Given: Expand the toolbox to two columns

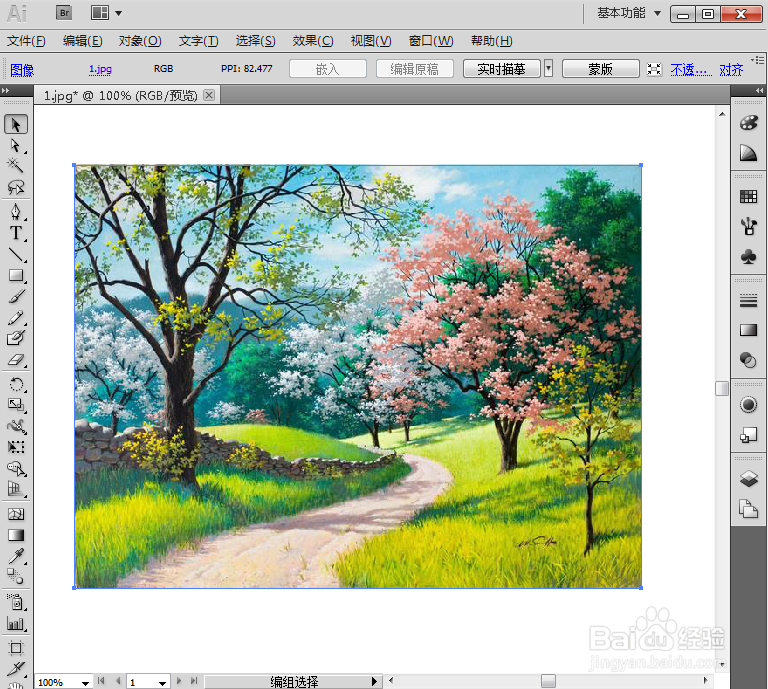Looking at the screenshot, I should [5, 91].
